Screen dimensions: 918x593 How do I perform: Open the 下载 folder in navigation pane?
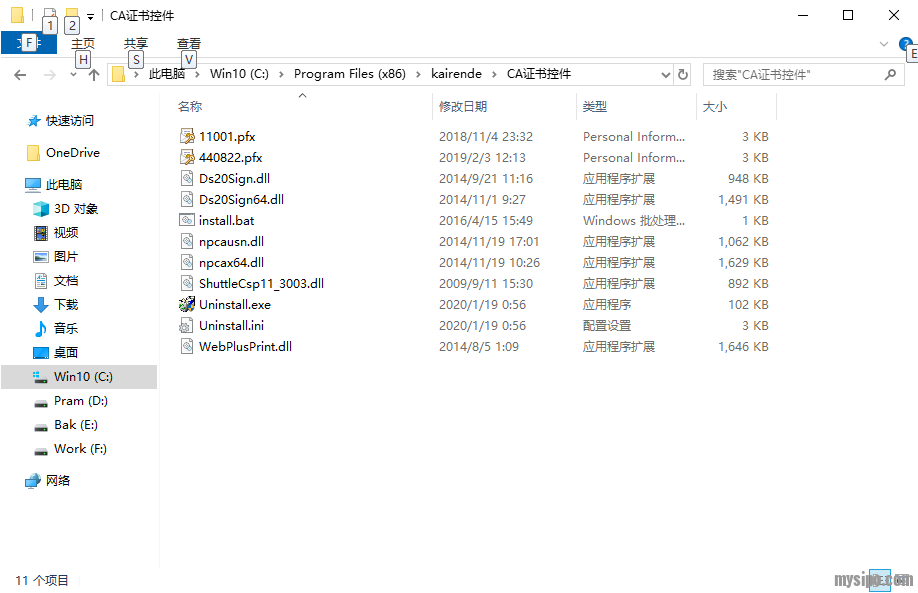[66, 305]
